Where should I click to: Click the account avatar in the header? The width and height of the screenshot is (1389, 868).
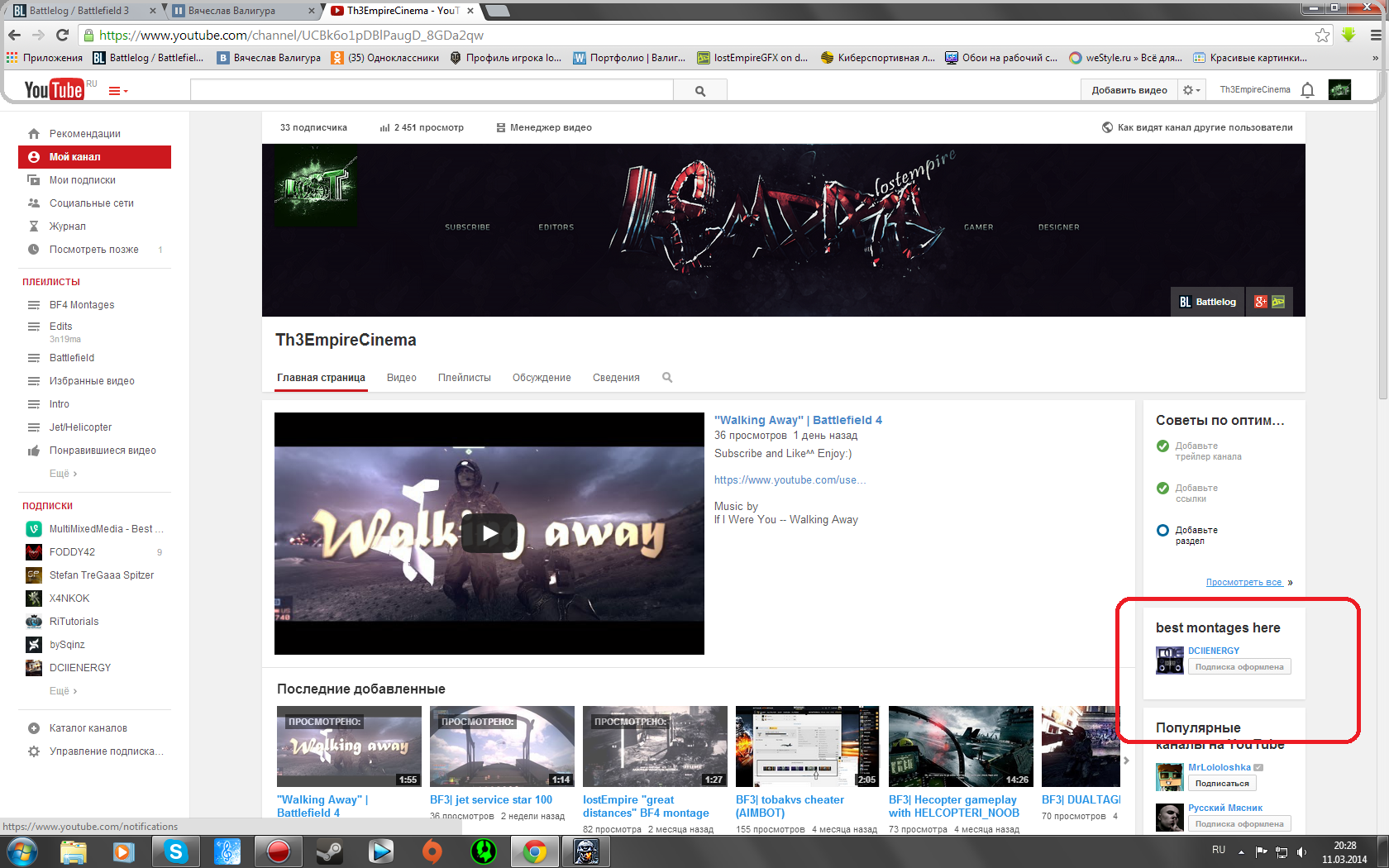(x=1339, y=89)
